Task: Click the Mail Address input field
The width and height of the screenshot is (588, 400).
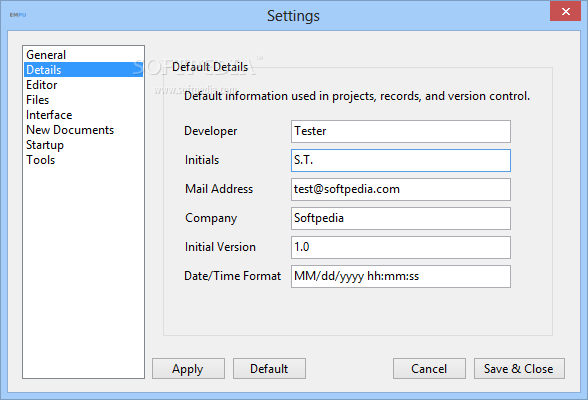Action: click(400, 189)
